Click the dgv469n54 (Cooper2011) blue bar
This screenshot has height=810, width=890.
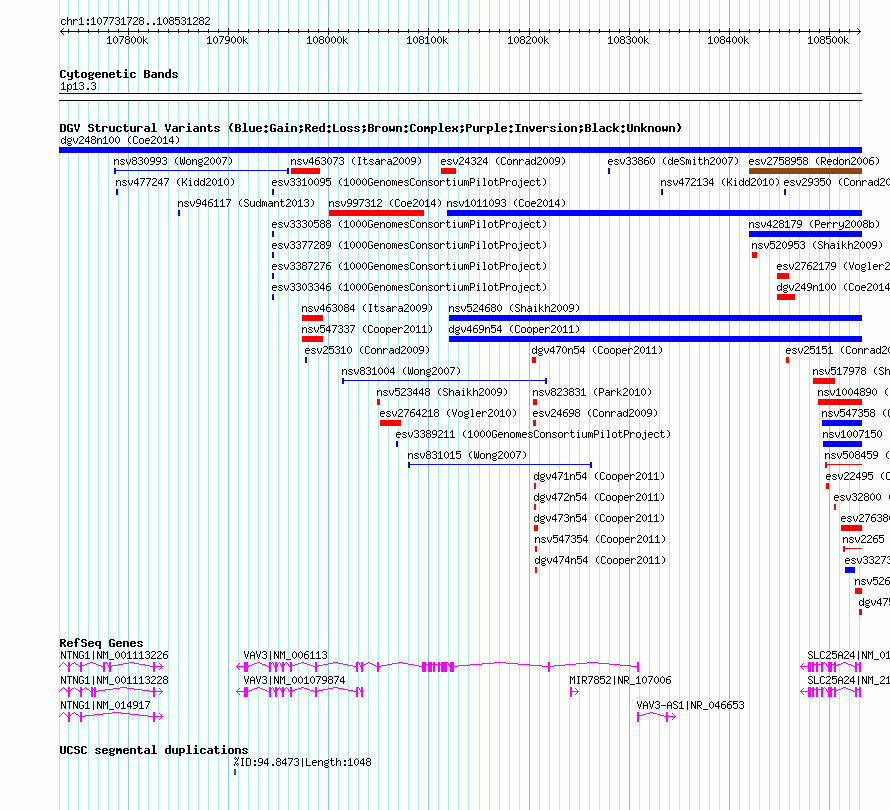click(656, 339)
